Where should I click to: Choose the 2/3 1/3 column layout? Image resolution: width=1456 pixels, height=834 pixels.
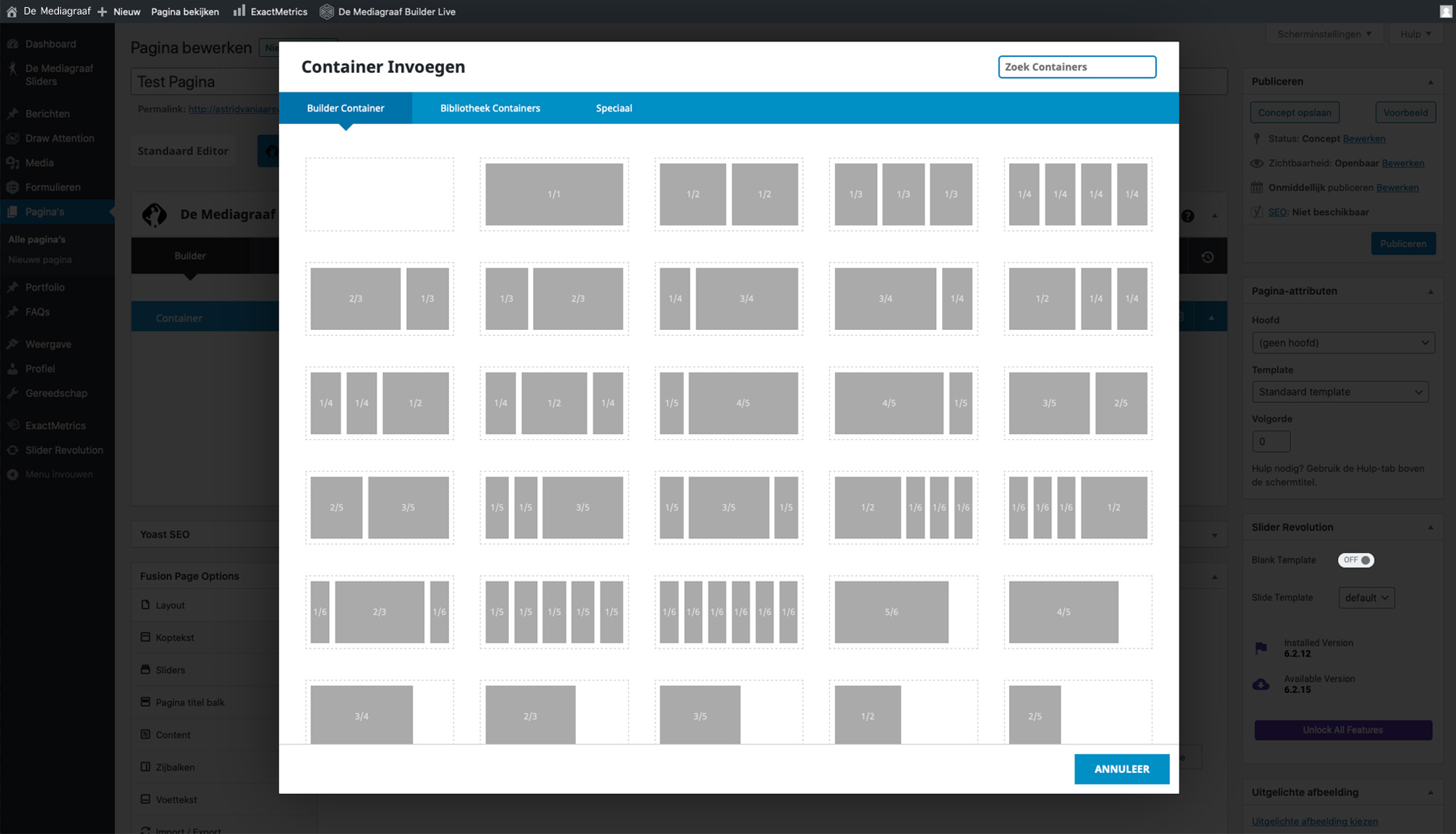pos(379,299)
